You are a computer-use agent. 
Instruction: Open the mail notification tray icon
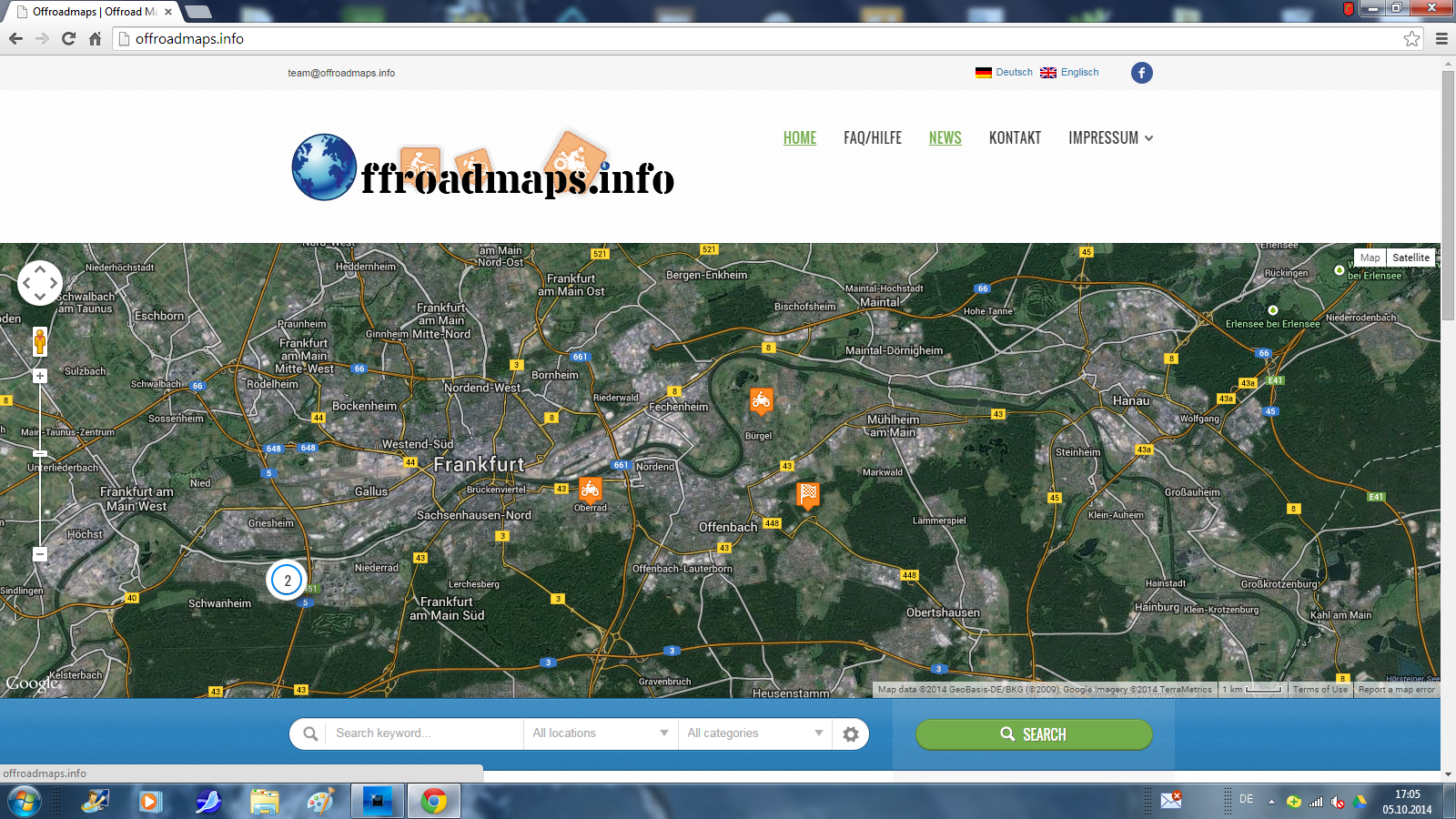point(1171,799)
